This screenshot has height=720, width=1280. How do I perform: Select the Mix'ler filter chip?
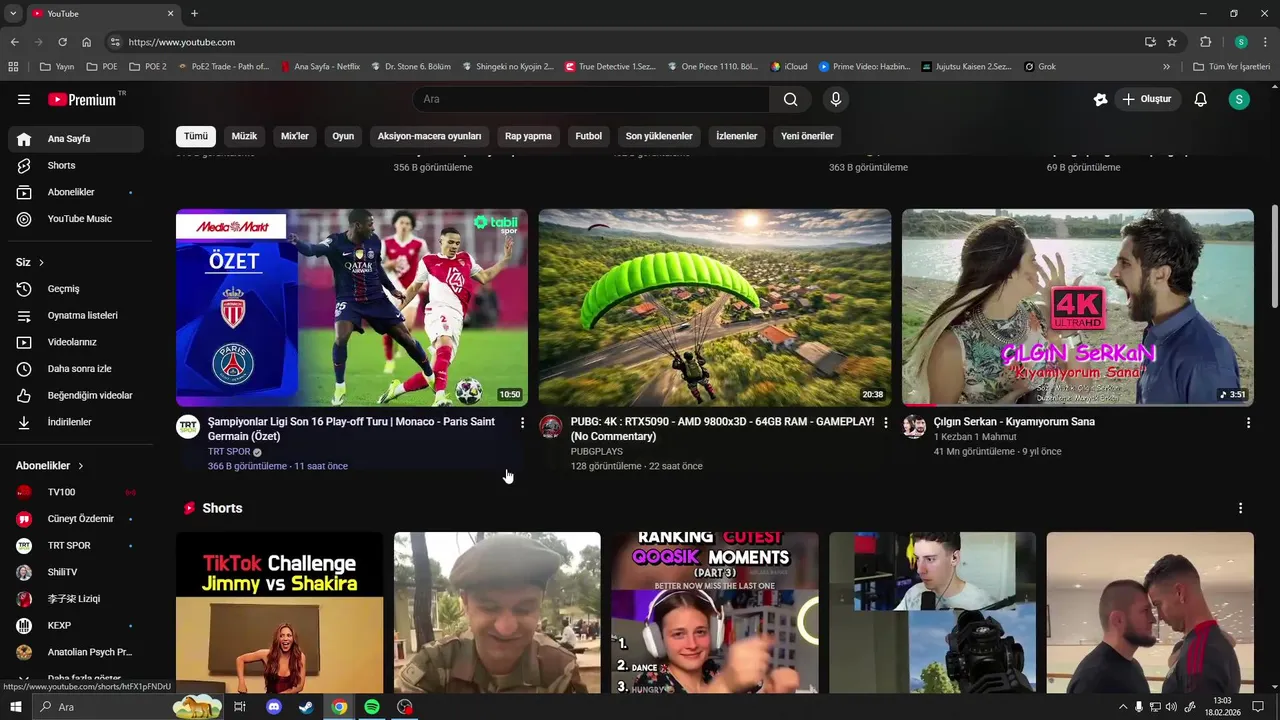295,136
